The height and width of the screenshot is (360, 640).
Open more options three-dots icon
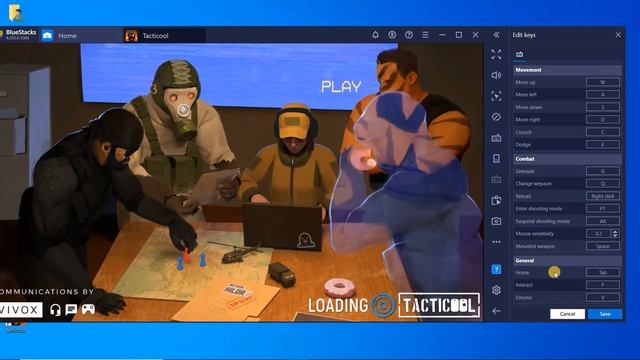(496, 242)
